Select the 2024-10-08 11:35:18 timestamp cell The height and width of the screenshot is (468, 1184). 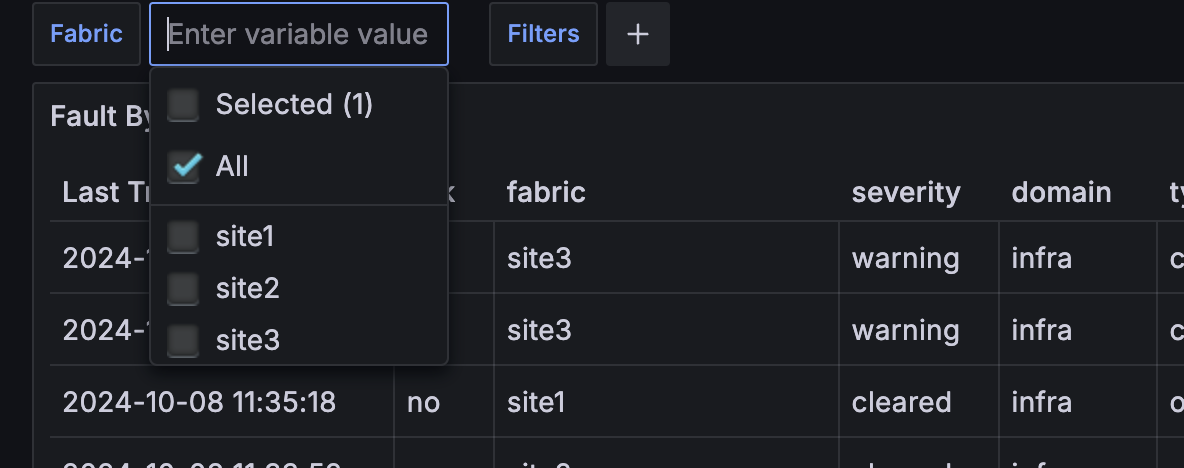[x=199, y=402]
